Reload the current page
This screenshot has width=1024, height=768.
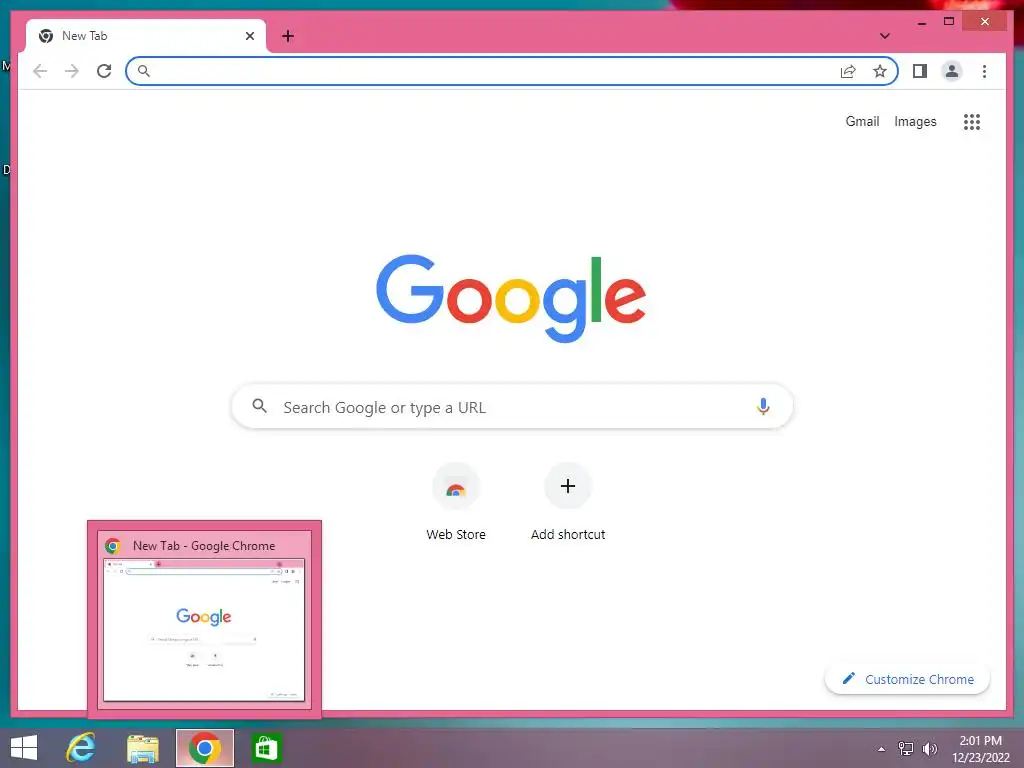(x=104, y=71)
